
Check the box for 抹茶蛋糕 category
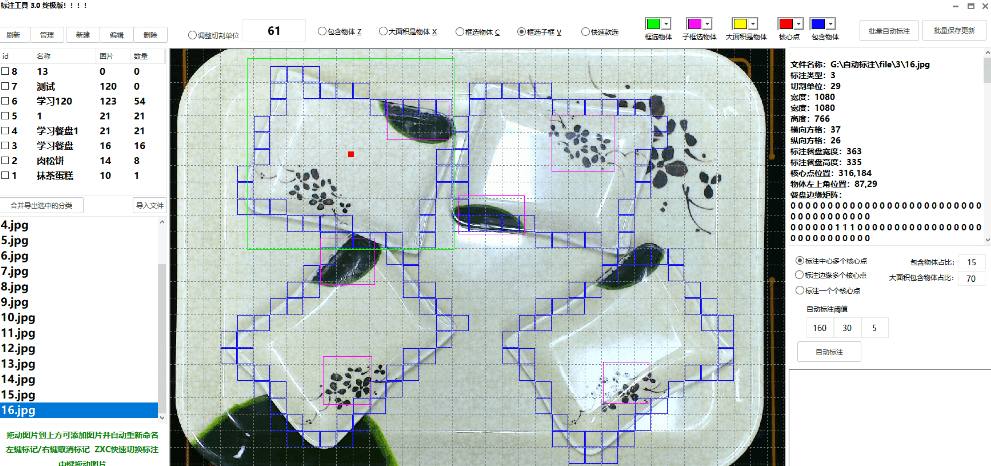pyautogui.click(x=6, y=175)
